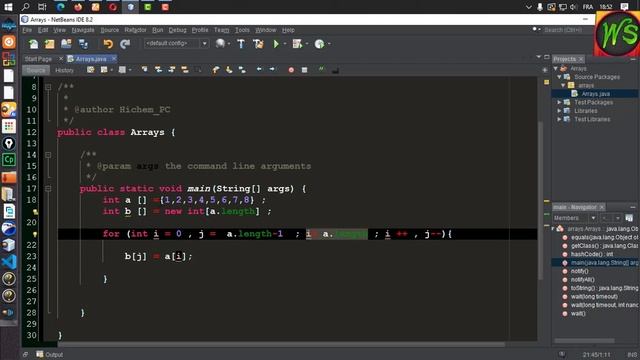
Task: Click the Navigator horizontal scrollbar
Action: point(584,340)
